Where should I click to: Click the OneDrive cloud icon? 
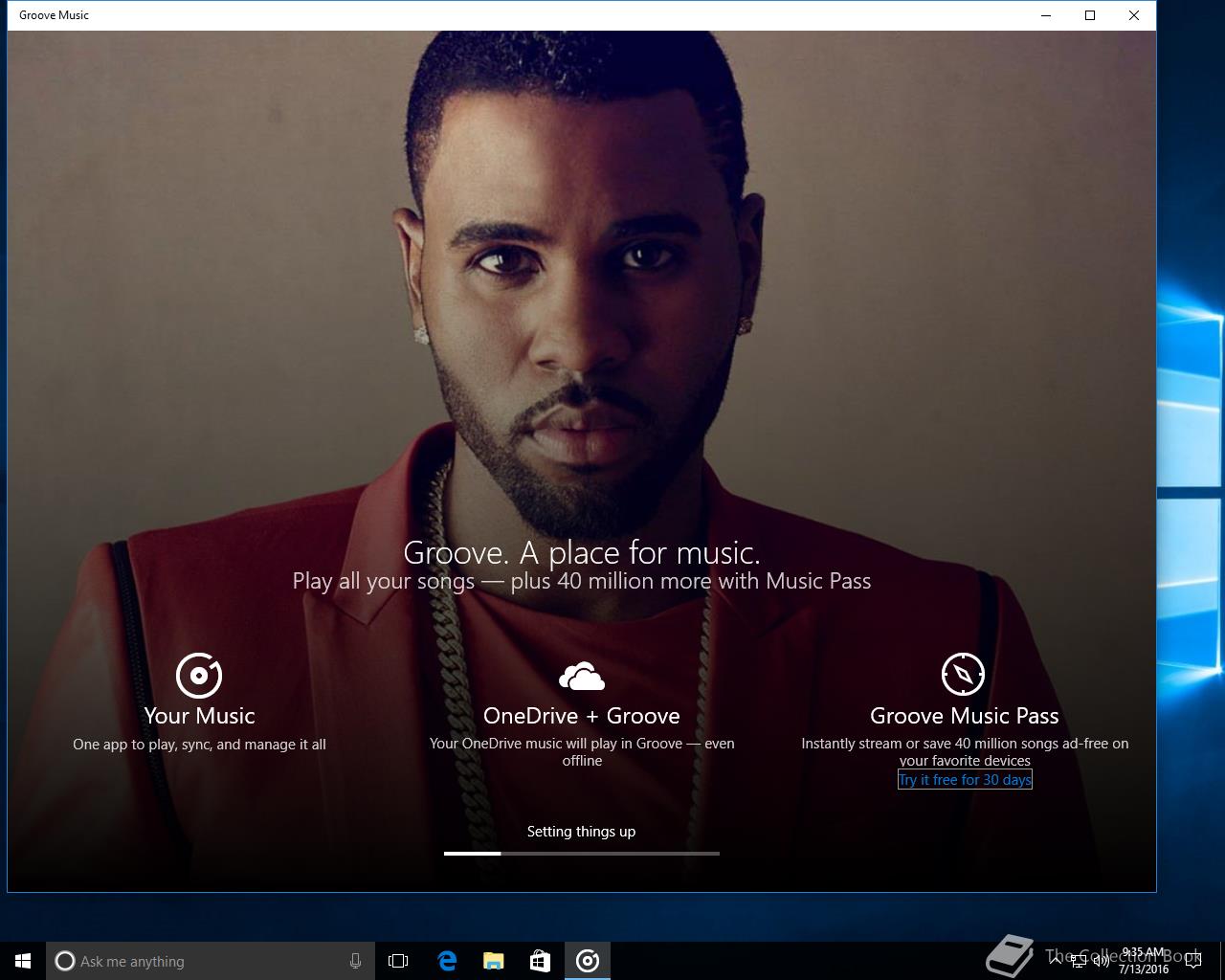(582, 676)
